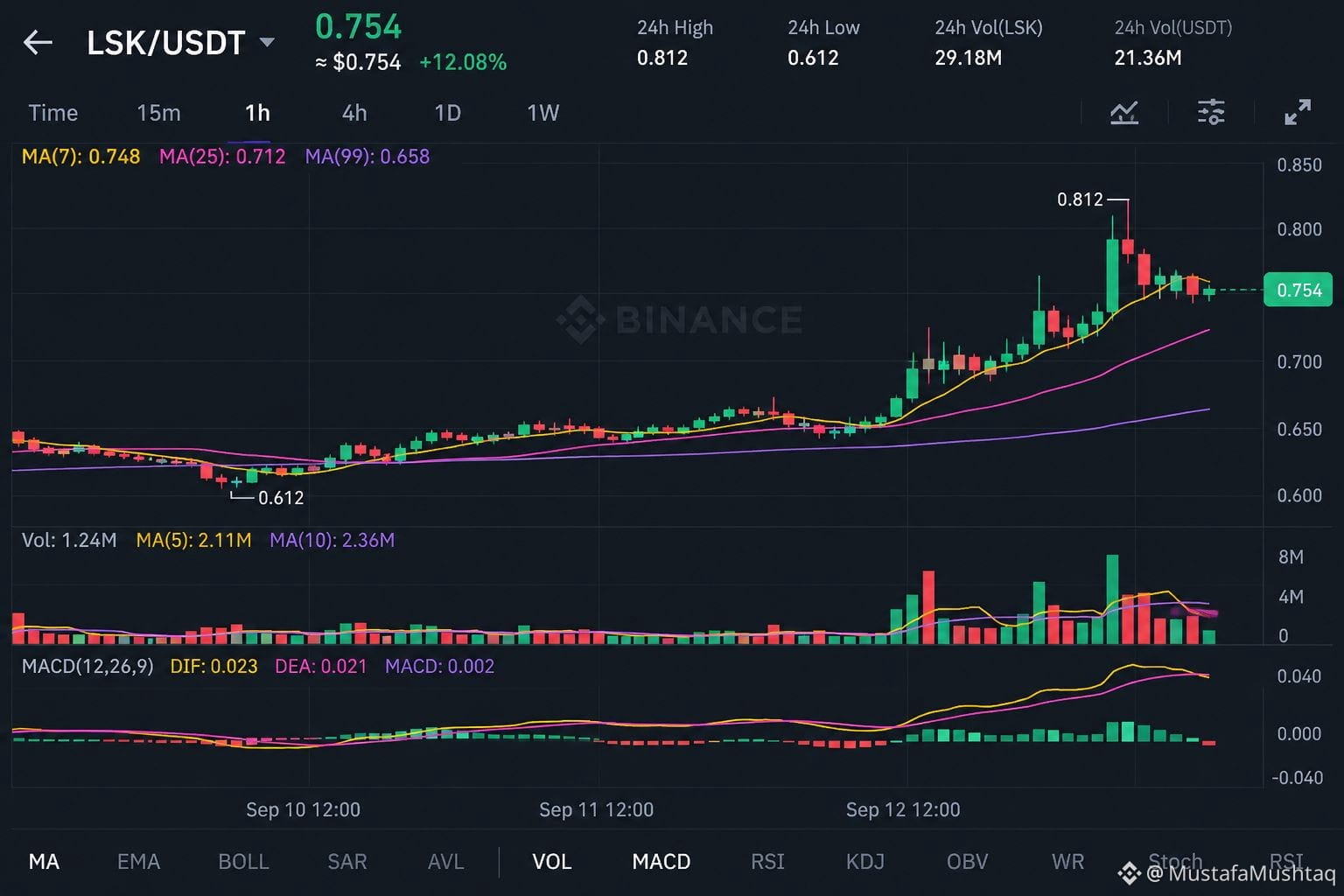Toggle the VOL sub-indicator
The image size is (1344, 896).
point(552,862)
